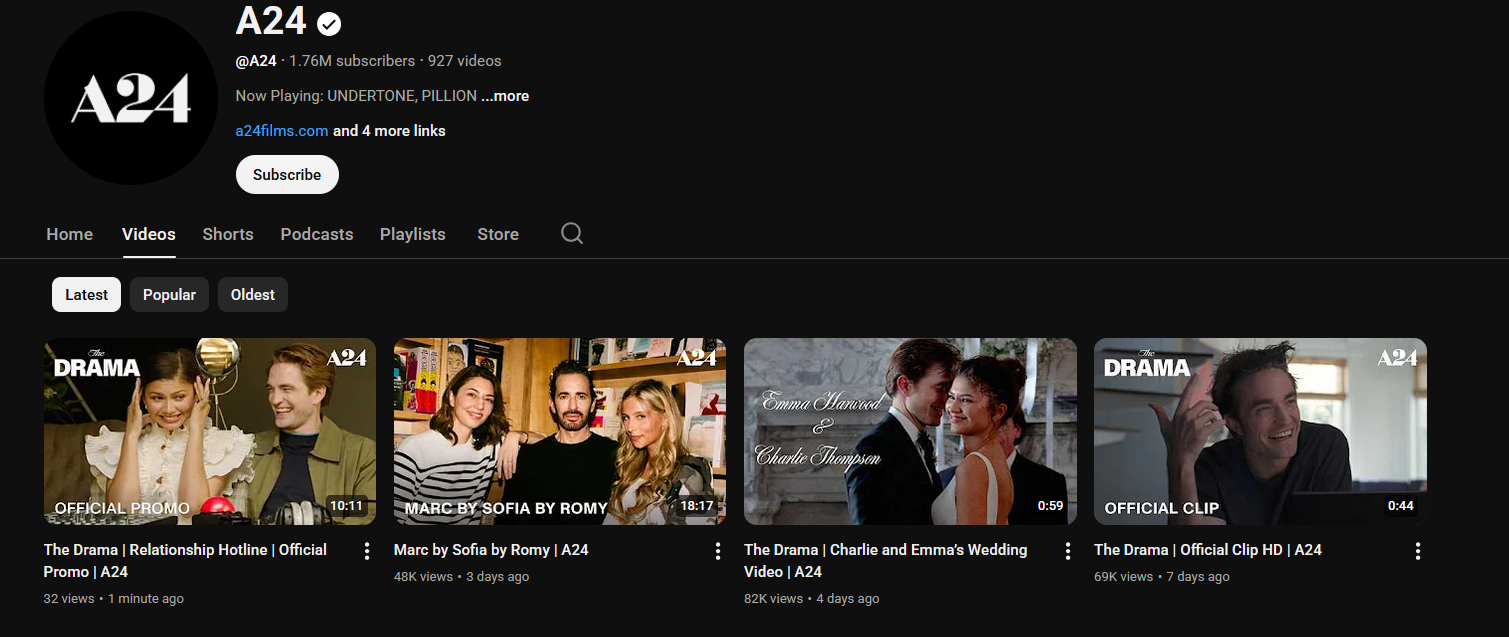This screenshot has width=1509, height=637.
Task: Sort videos by Latest
Action: [x=87, y=295]
